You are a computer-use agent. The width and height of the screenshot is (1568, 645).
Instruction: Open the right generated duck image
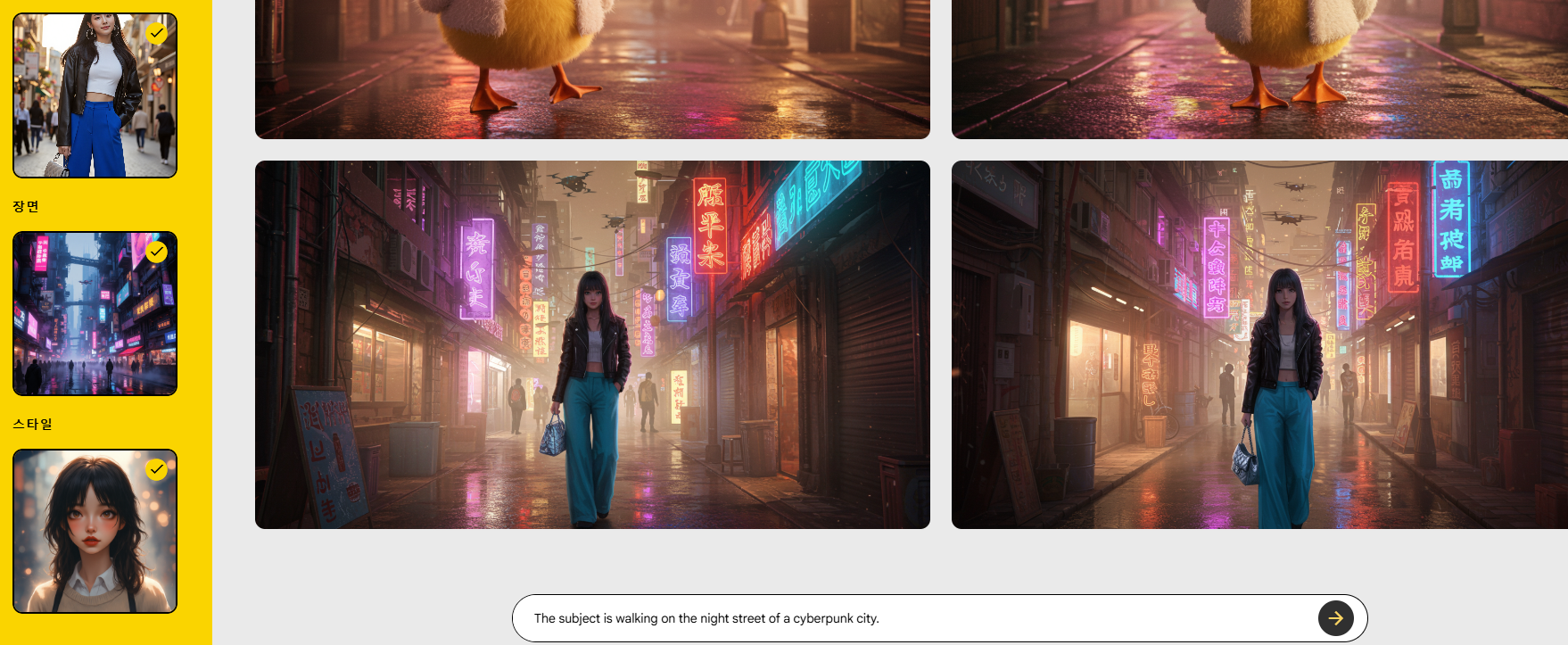(x=1259, y=70)
